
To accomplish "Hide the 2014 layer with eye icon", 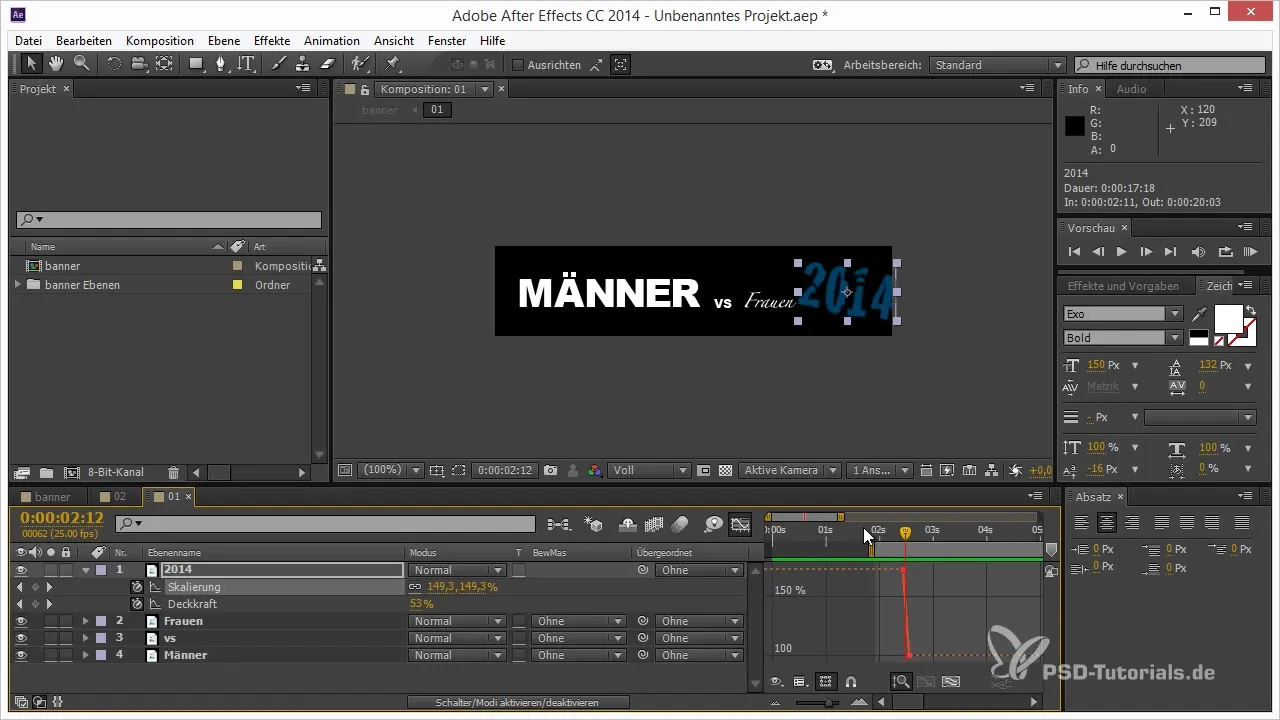I will point(21,570).
